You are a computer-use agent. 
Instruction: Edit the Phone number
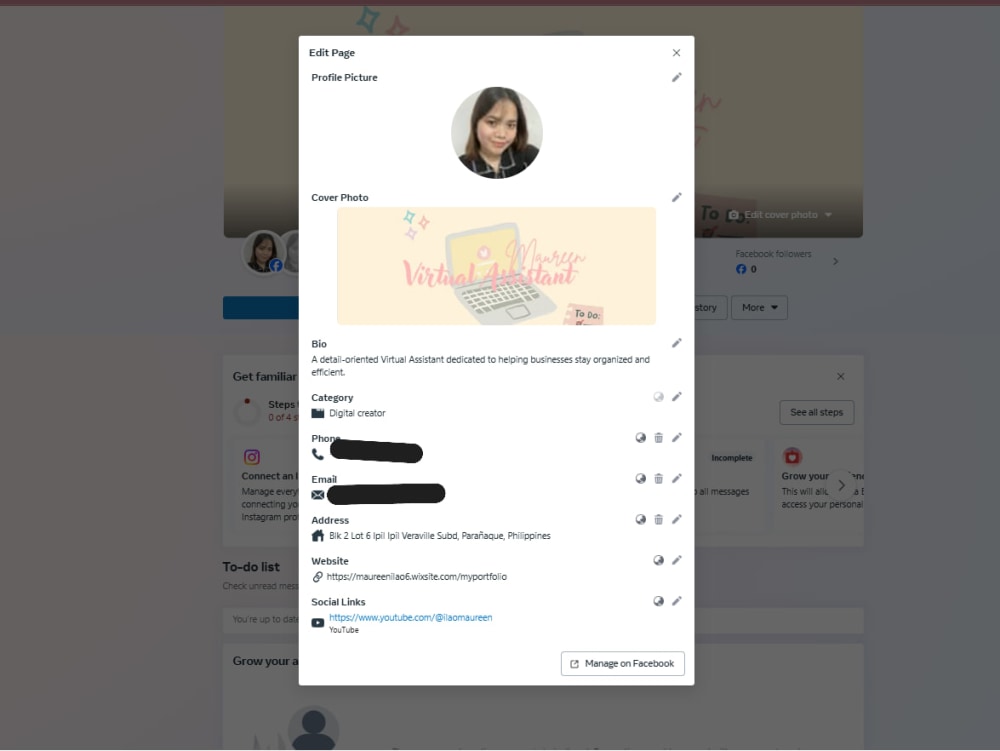[677, 437]
